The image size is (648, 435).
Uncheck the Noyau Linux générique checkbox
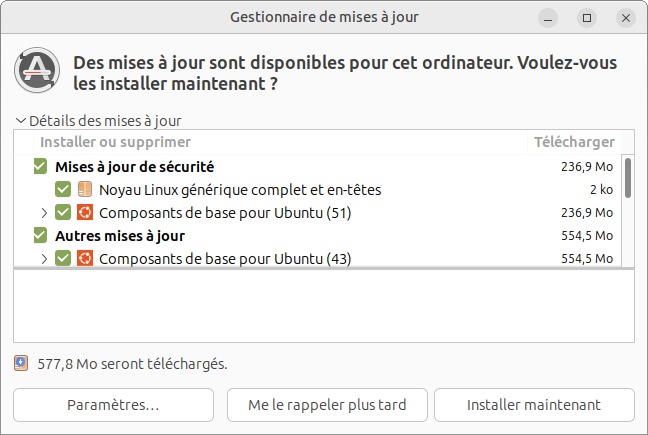point(63,189)
